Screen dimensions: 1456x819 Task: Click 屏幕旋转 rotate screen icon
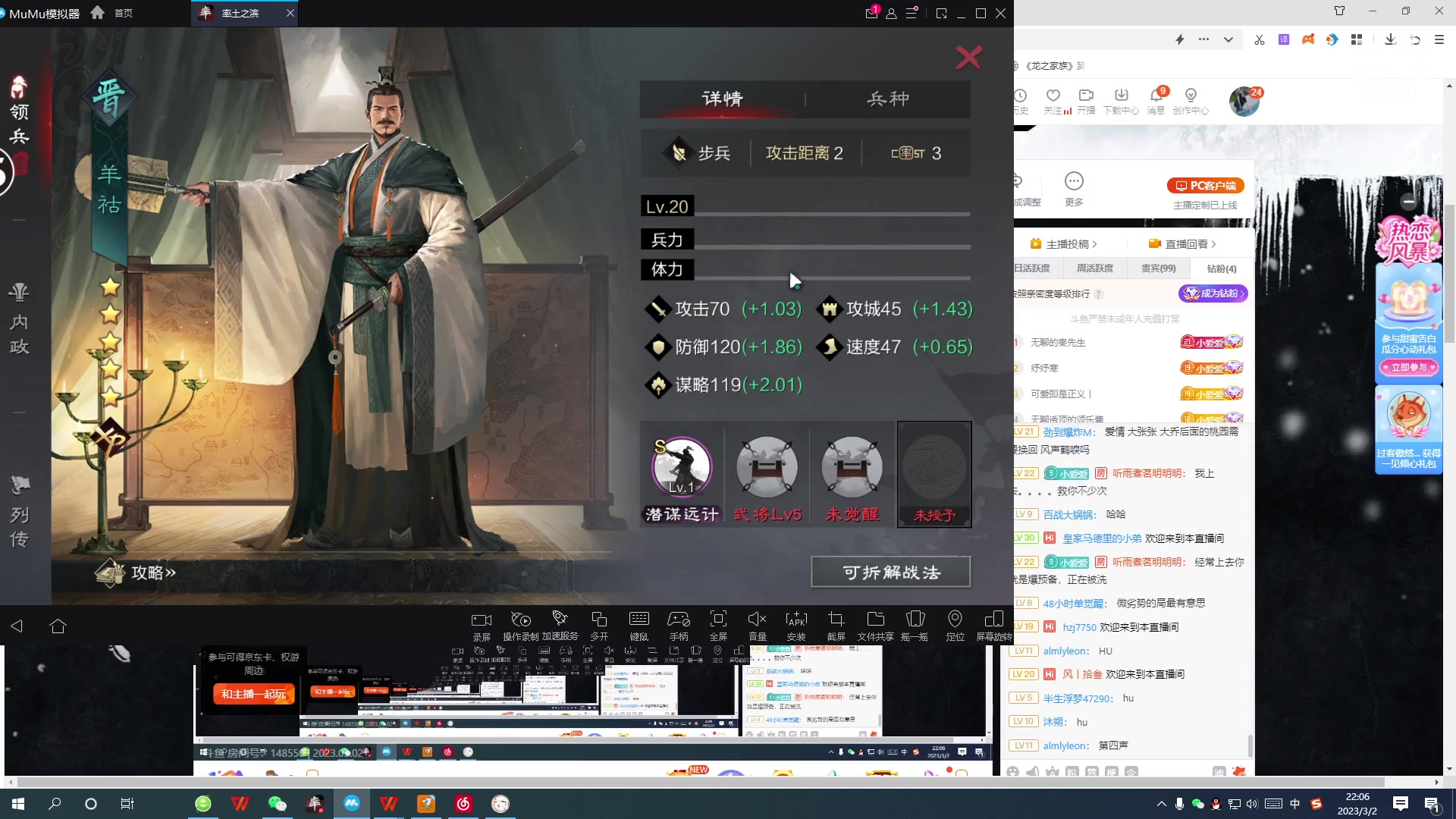[994, 619]
